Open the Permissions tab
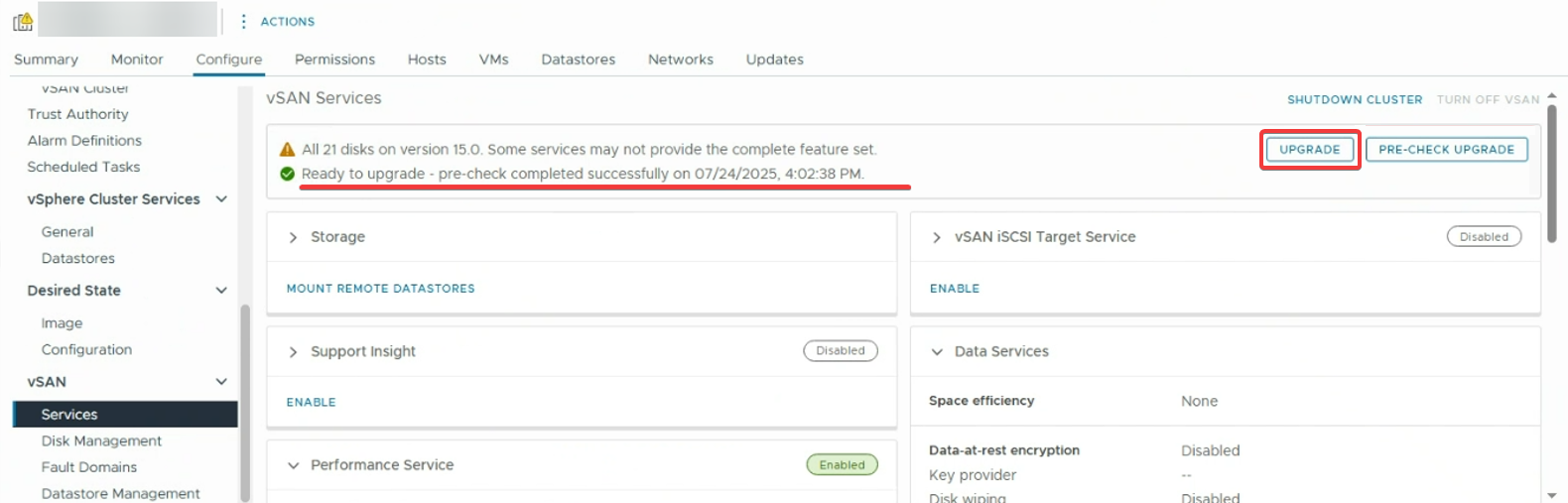Image resolution: width=1568 pixels, height=503 pixels. (x=334, y=60)
